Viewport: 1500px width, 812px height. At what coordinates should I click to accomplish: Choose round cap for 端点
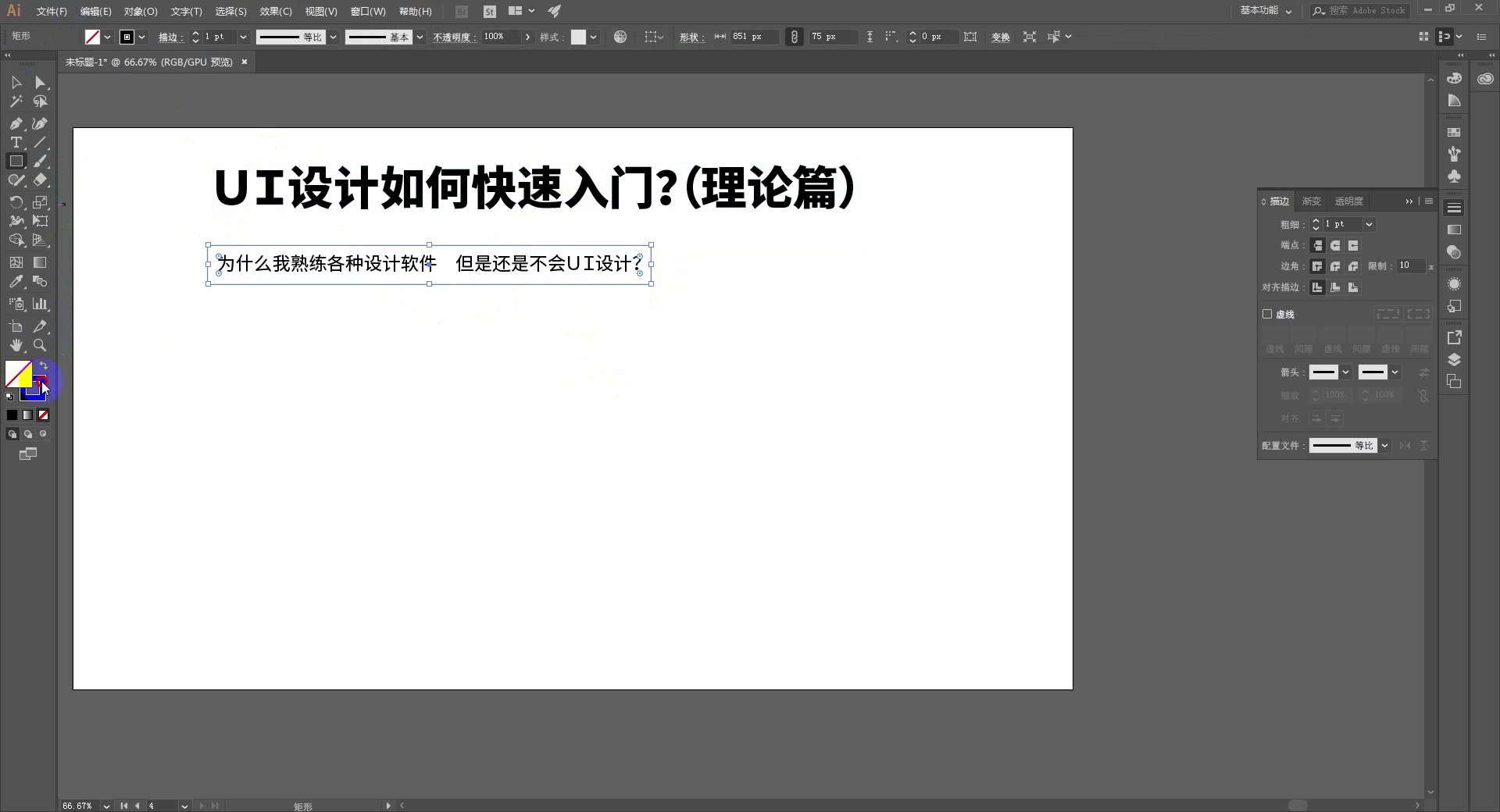[x=1335, y=245]
